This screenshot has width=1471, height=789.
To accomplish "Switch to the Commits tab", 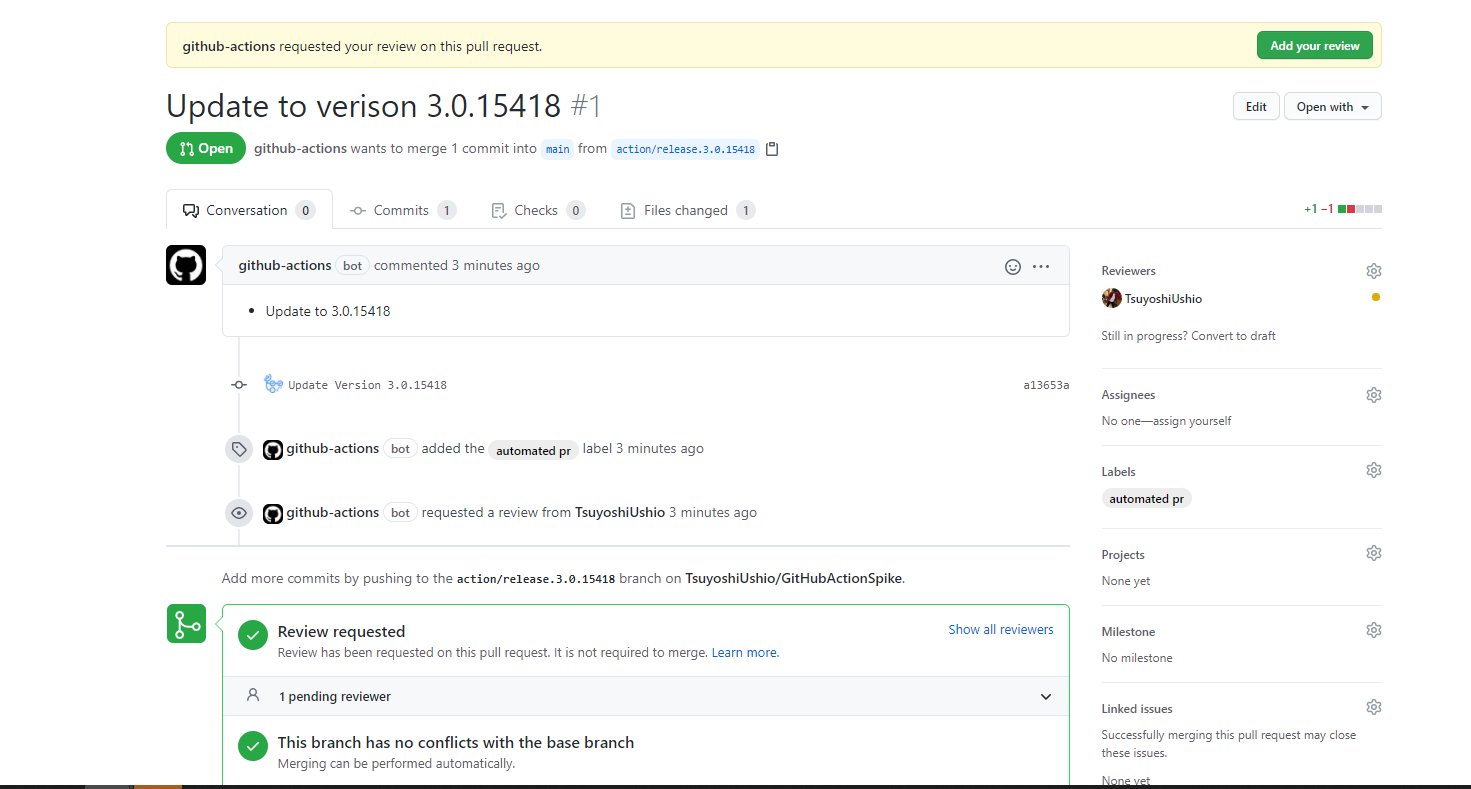I will tap(402, 210).
